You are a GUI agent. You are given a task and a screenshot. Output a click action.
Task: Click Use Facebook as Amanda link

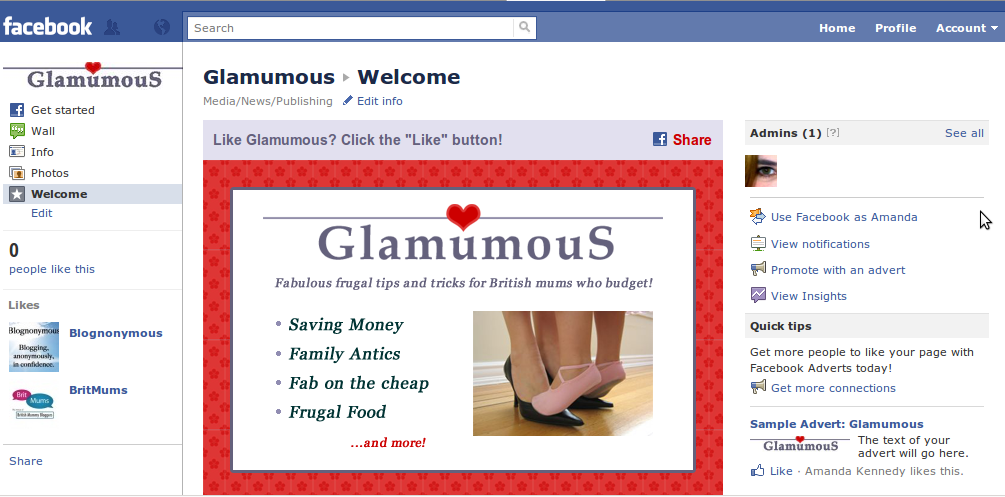tap(843, 217)
